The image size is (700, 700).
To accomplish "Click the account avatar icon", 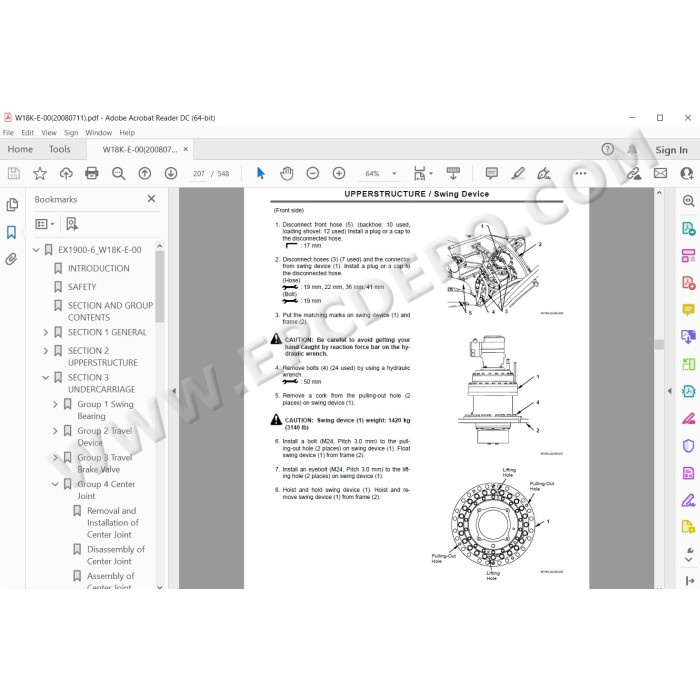I will [x=687, y=173].
